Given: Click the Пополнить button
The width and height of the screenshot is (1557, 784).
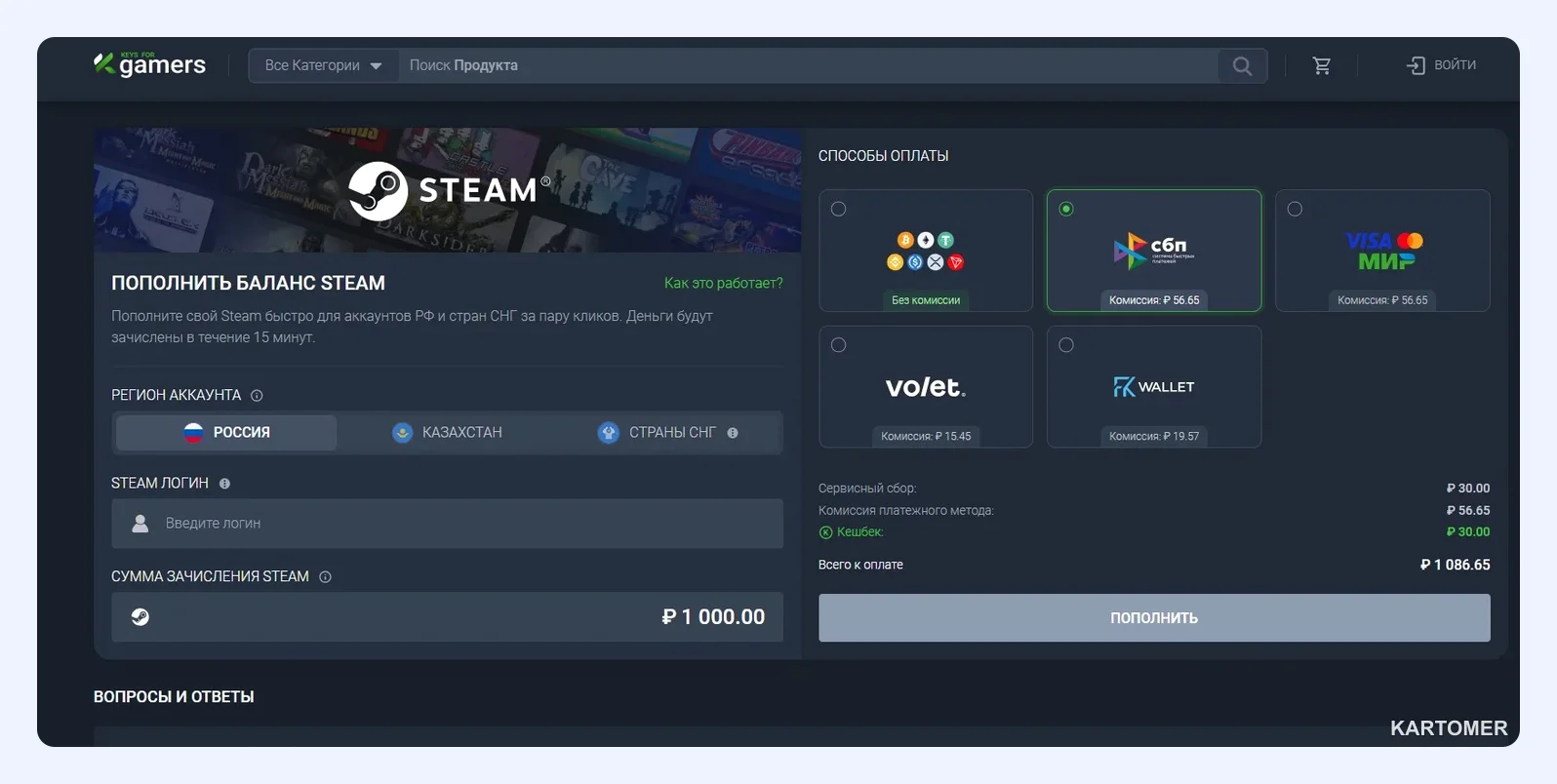Looking at the screenshot, I should coord(1154,617).
